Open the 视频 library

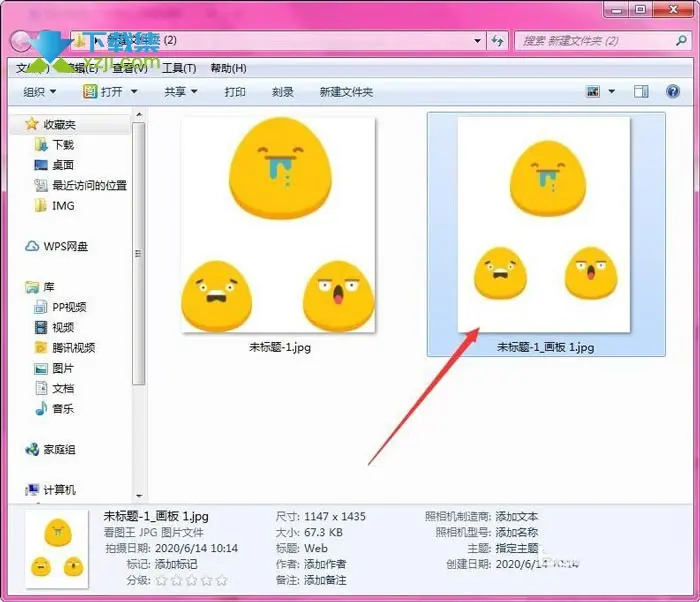pos(63,327)
